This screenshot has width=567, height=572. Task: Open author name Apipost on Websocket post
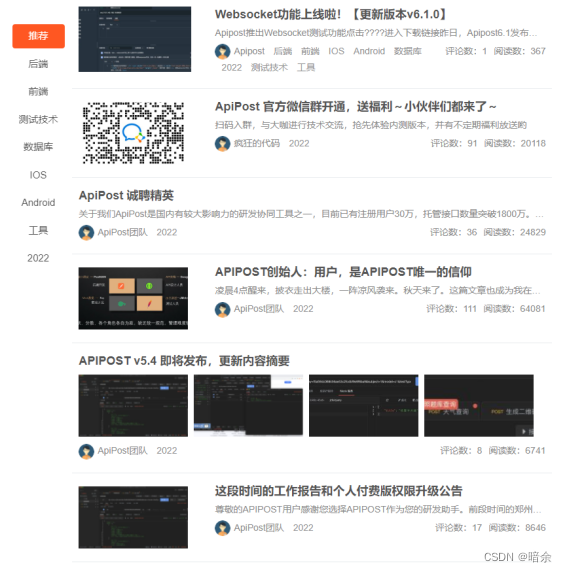pos(249,51)
